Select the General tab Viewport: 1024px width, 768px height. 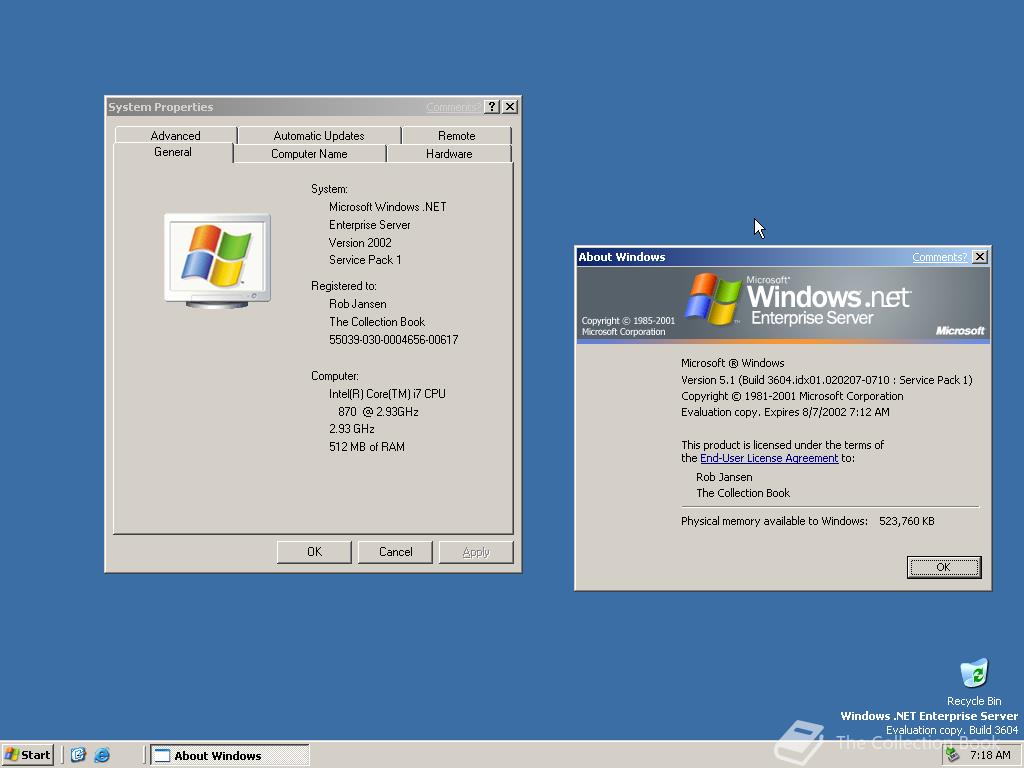click(173, 152)
